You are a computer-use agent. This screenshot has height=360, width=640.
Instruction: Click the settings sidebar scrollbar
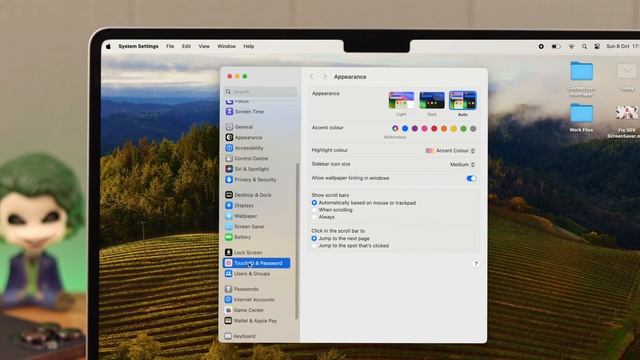[x=297, y=241]
